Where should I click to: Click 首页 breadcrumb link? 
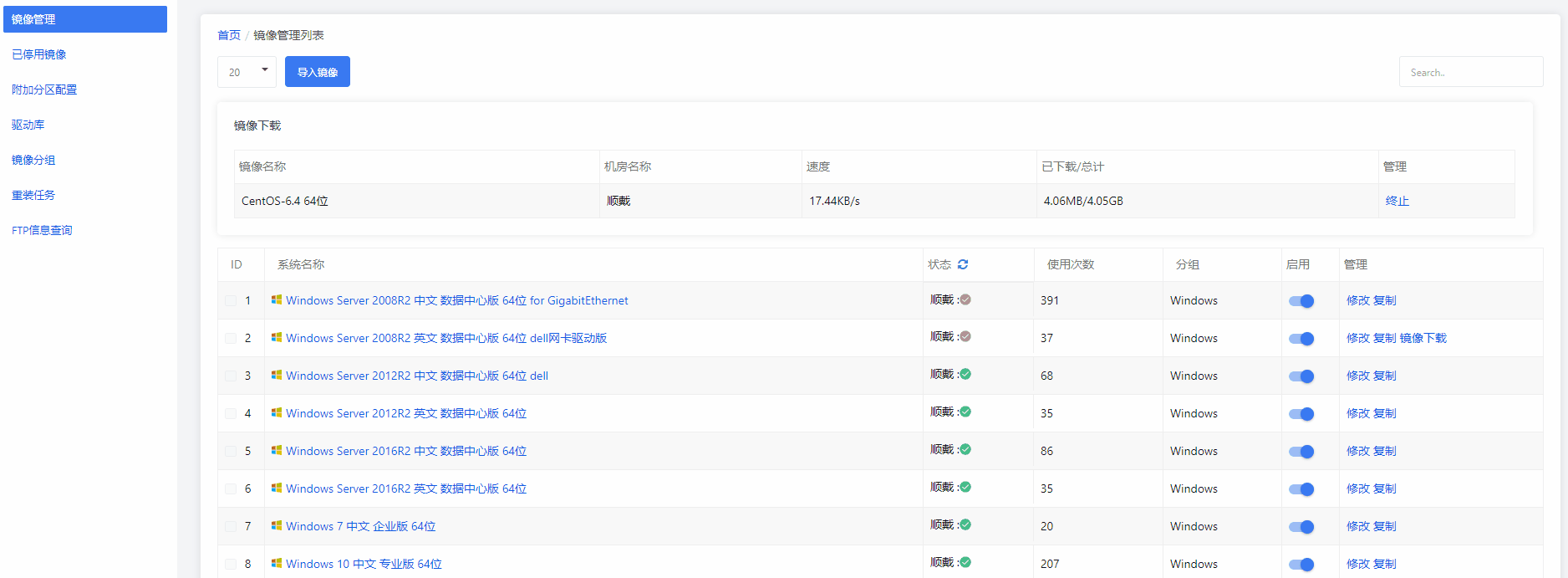point(229,35)
